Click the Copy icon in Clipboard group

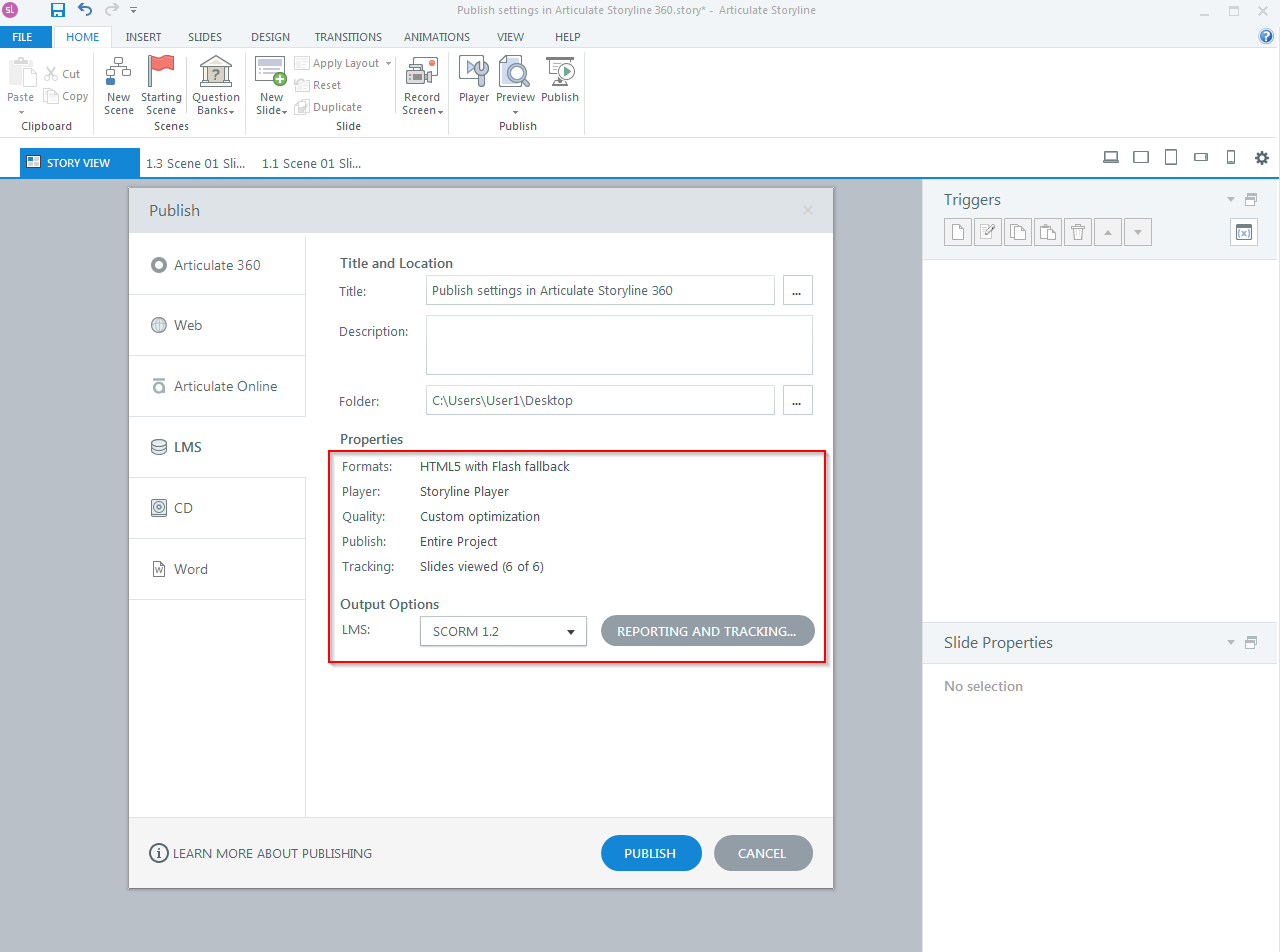tap(52, 96)
